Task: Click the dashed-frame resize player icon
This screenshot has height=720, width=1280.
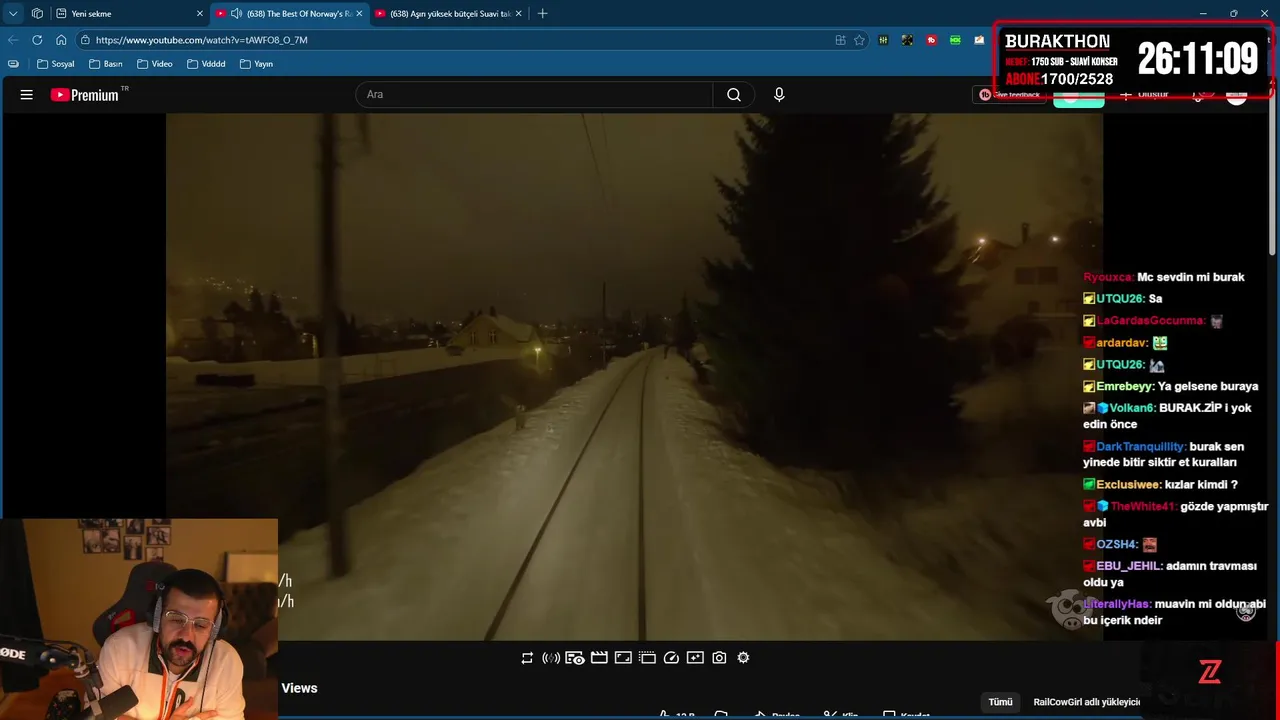Action: [x=647, y=658]
